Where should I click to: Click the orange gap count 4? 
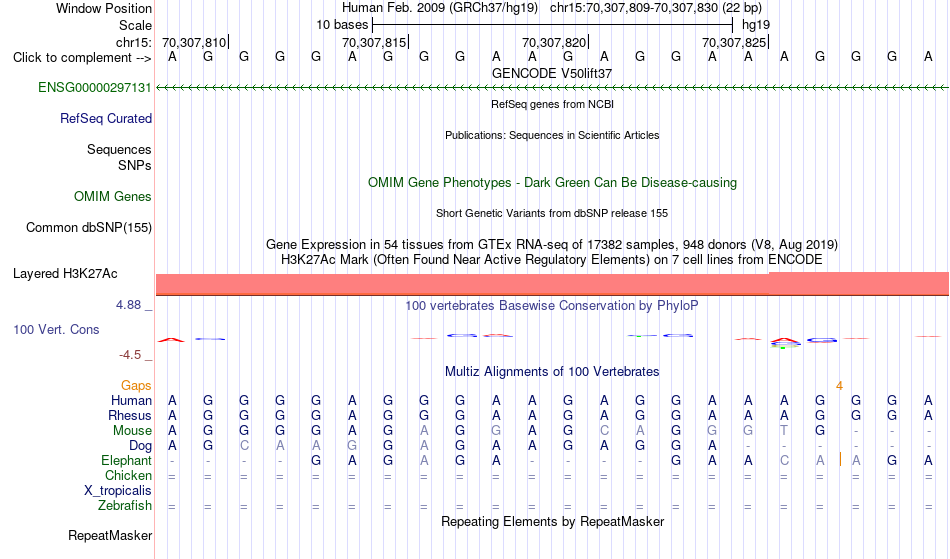tap(839, 386)
